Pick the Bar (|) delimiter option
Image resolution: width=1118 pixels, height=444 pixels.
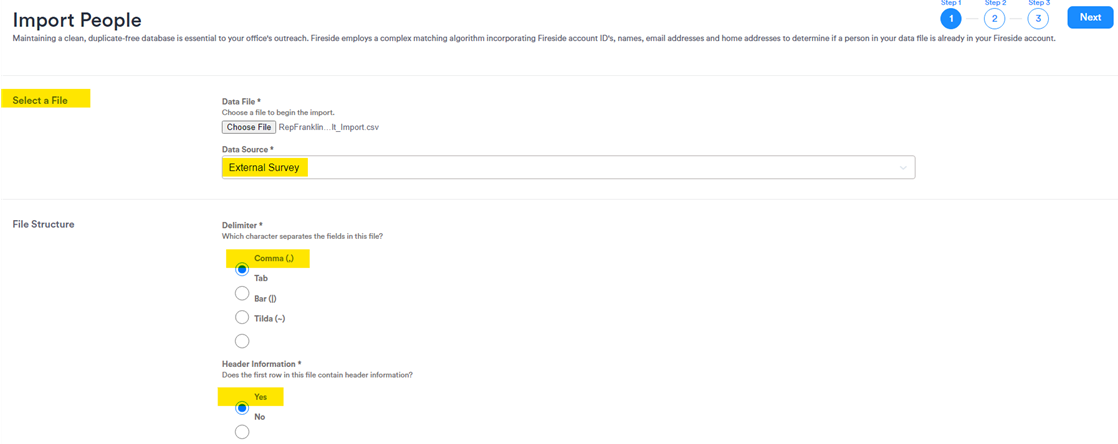click(x=241, y=294)
